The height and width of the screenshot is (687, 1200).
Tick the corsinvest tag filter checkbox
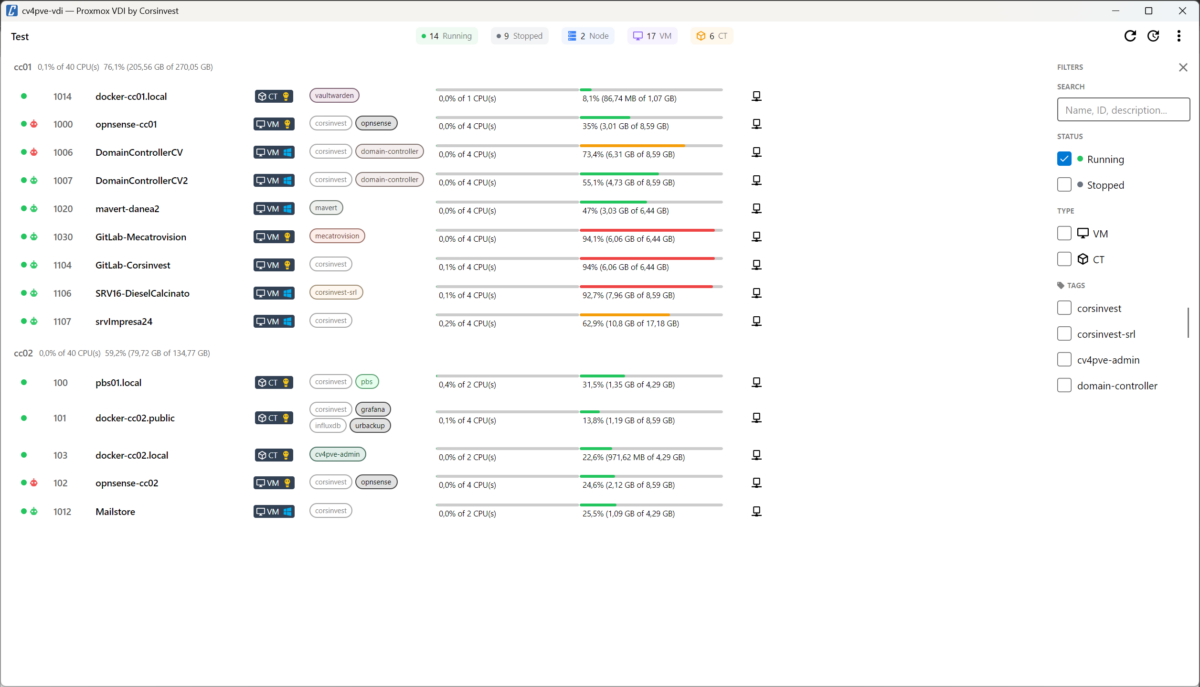click(1064, 308)
